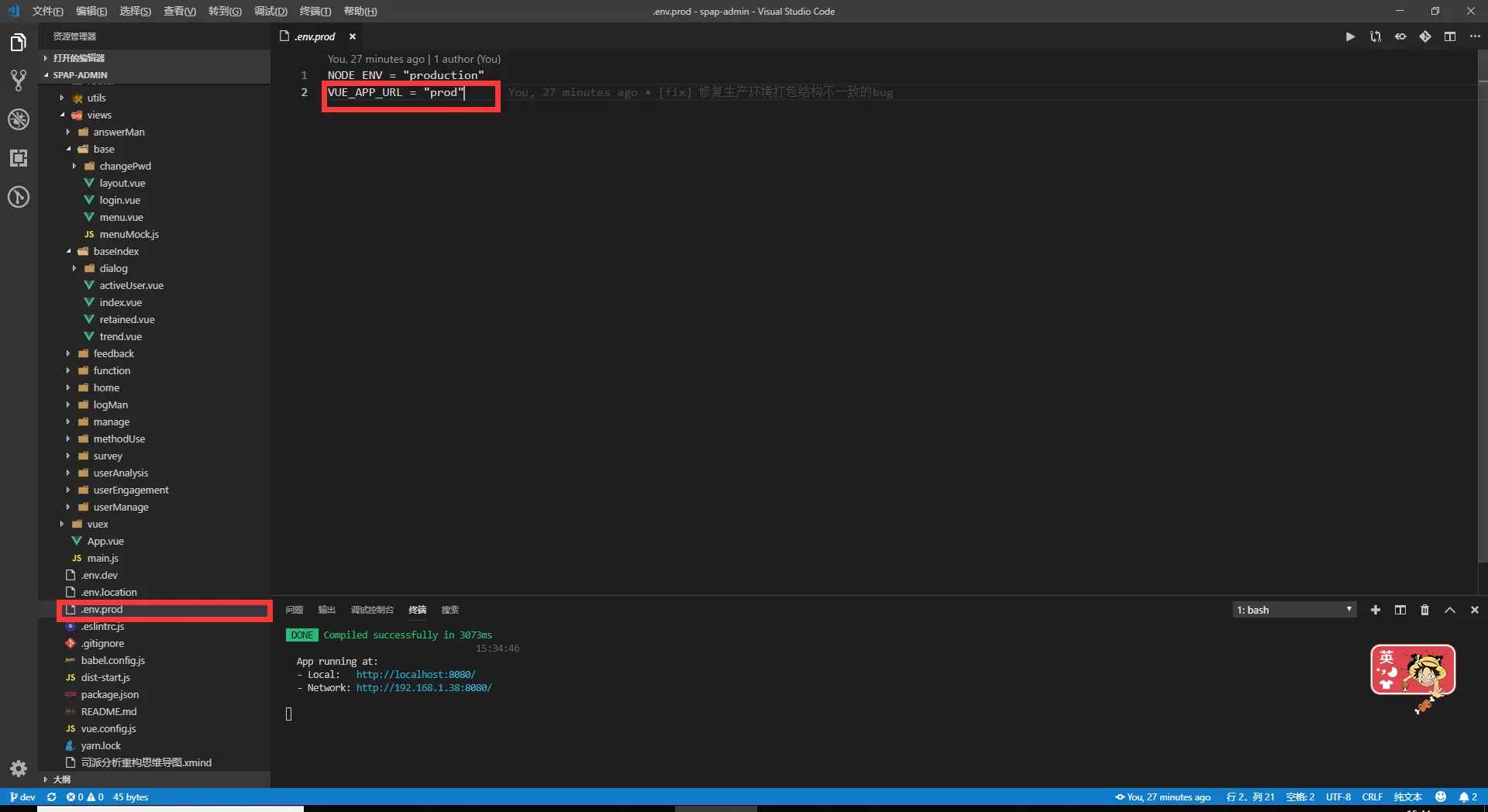The image size is (1488, 812).
Task: Open package.json file
Action: click(110, 694)
